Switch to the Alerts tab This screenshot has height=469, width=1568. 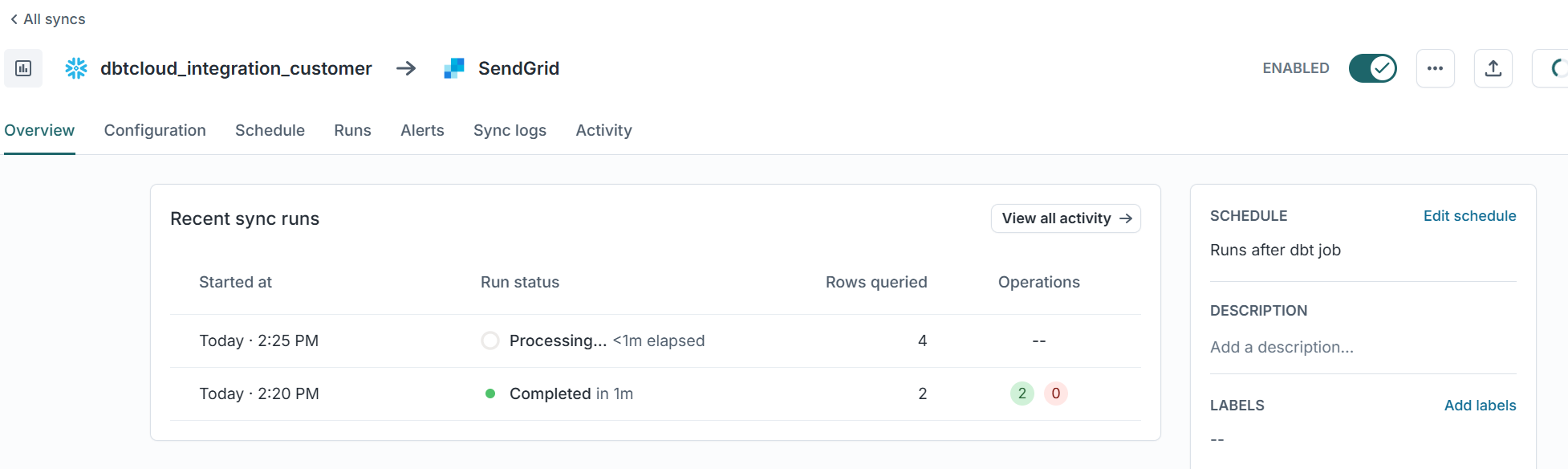(422, 130)
